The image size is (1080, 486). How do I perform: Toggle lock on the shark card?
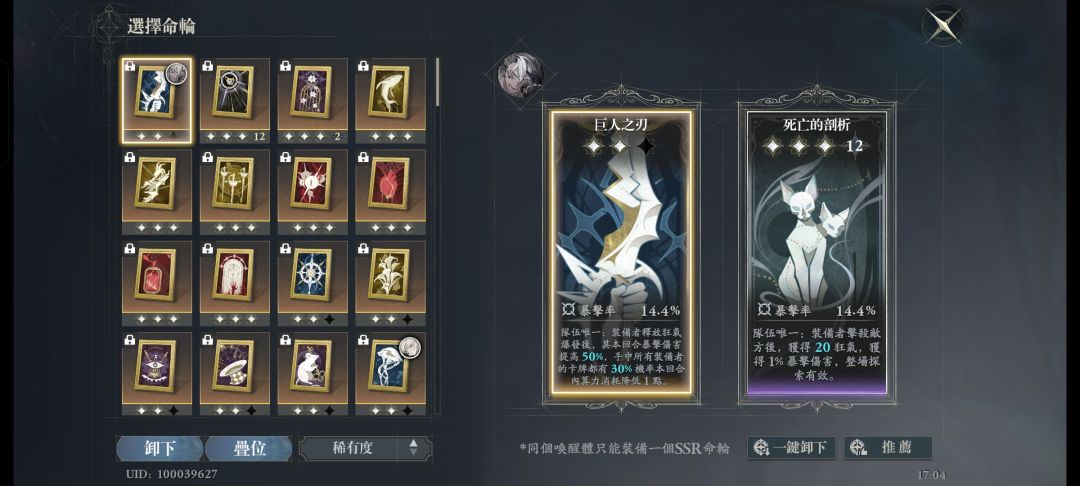pyautogui.click(x=363, y=66)
